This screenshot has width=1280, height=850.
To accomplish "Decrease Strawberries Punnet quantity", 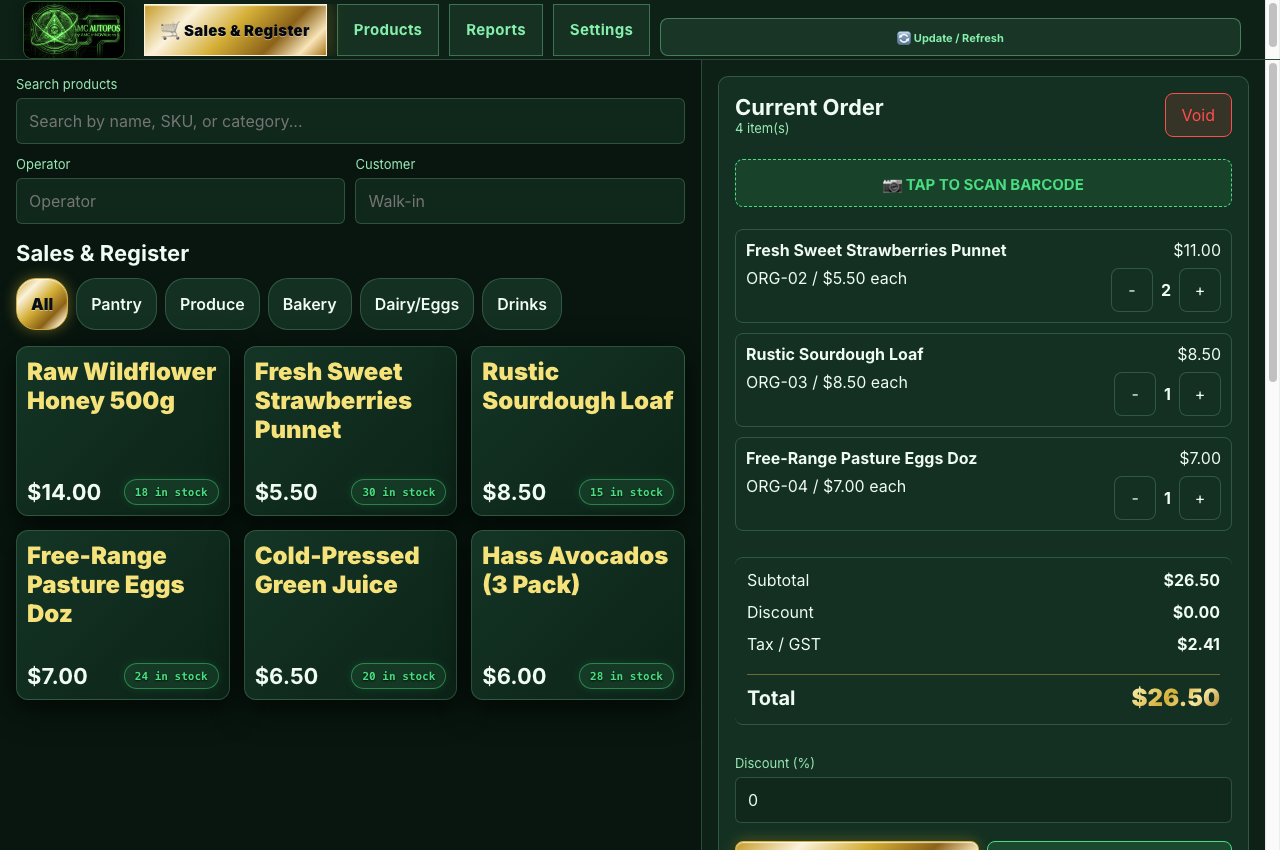I will [1132, 290].
